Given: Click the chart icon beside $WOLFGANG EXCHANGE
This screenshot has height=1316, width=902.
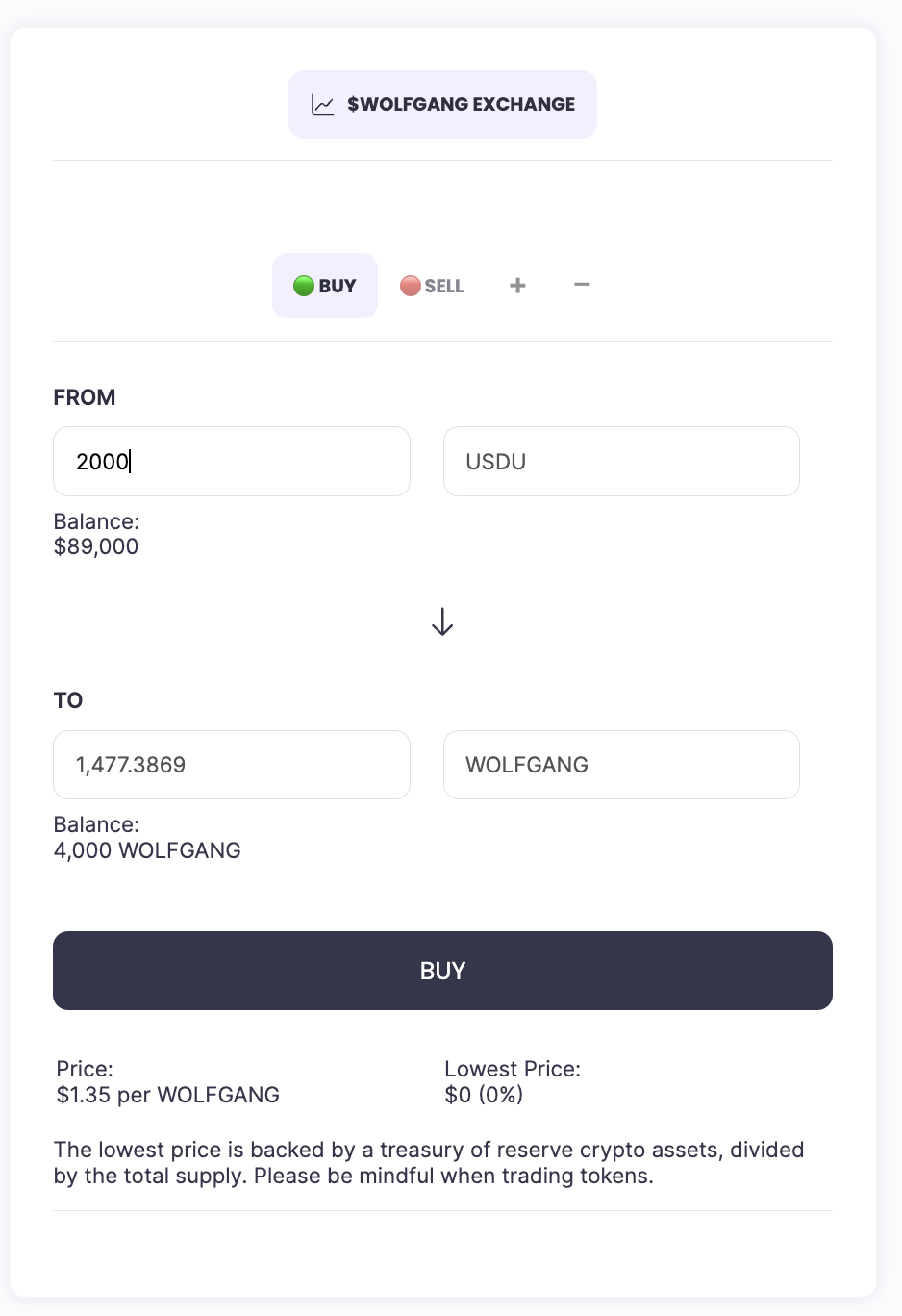Looking at the screenshot, I should (323, 105).
